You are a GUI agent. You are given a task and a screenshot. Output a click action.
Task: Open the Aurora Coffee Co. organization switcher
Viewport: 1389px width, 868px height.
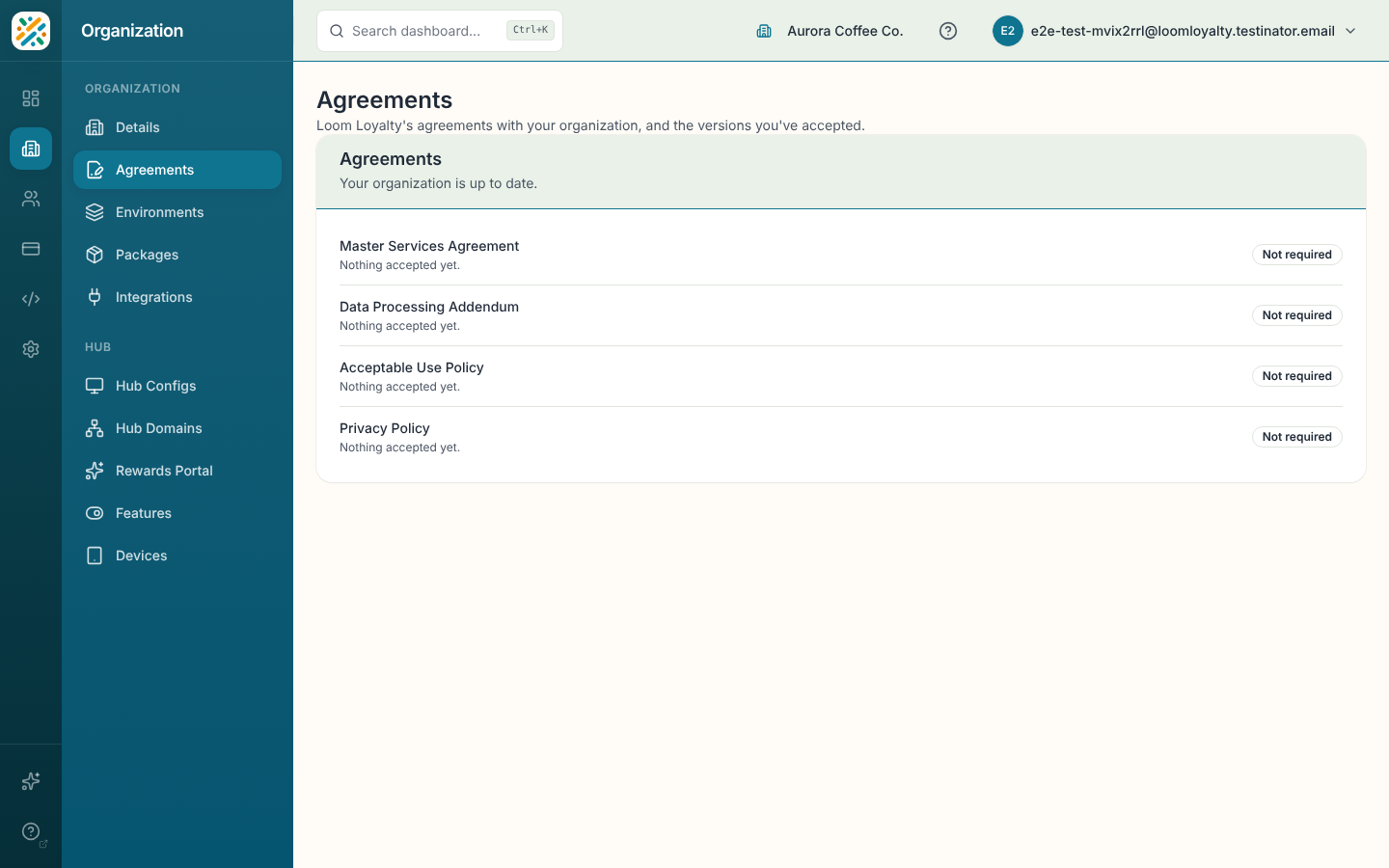tap(830, 31)
